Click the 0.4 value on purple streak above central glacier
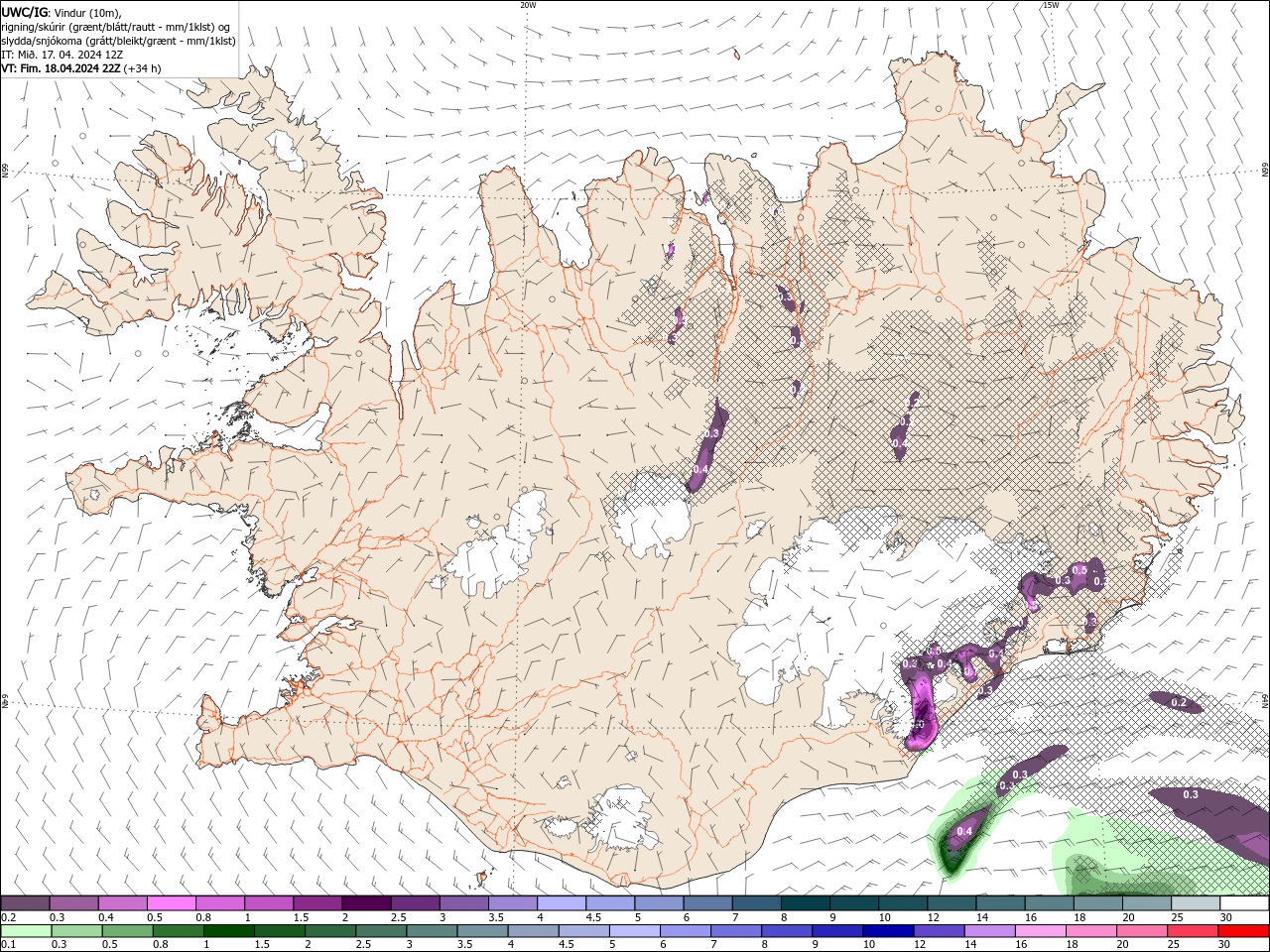The image size is (1270, 952). coord(700,469)
